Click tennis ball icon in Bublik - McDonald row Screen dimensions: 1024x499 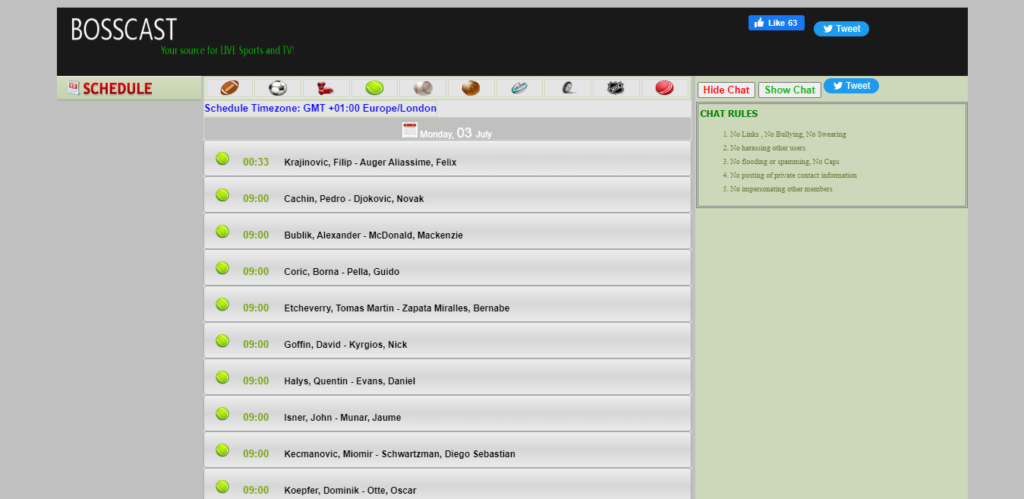coord(223,232)
